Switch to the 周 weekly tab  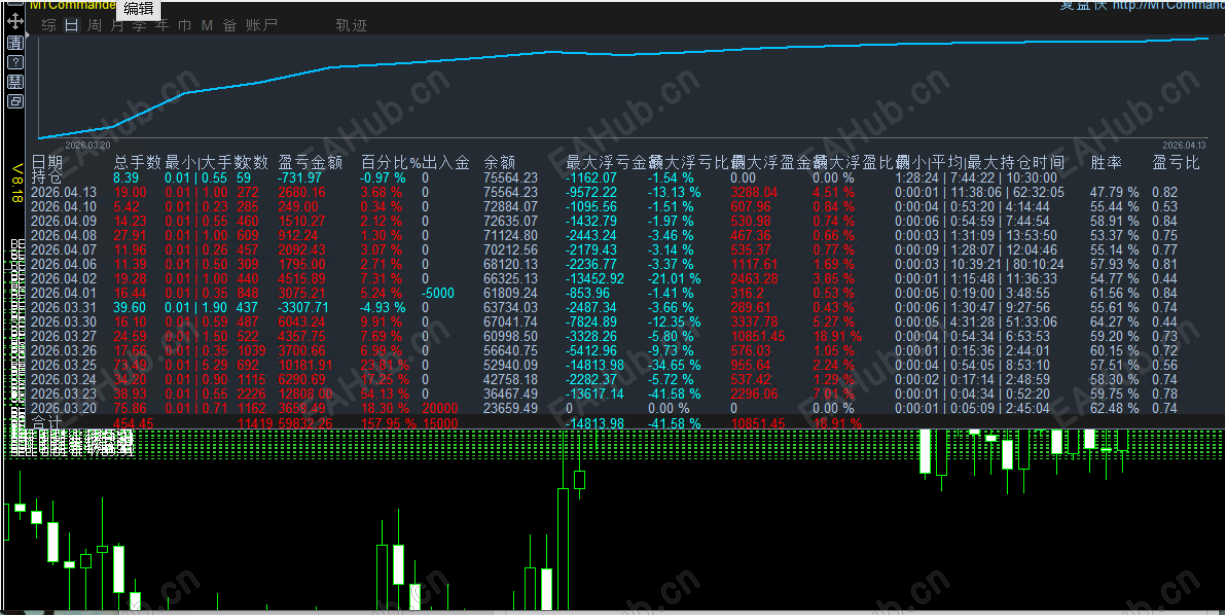pos(94,26)
